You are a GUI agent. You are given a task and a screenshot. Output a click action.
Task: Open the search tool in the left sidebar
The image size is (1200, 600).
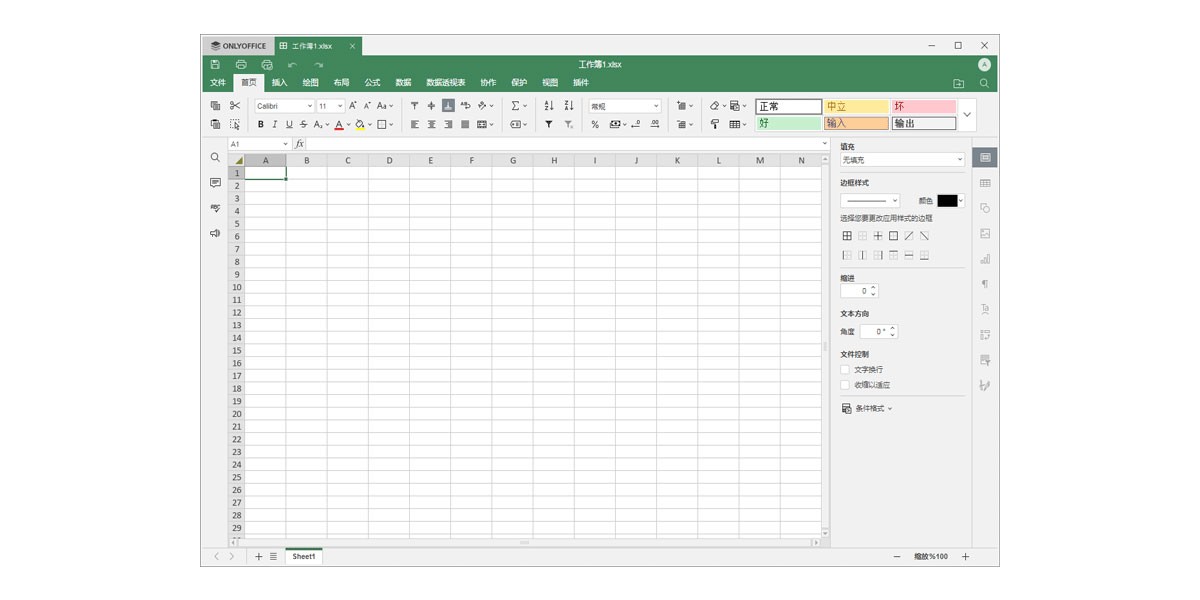pos(214,157)
